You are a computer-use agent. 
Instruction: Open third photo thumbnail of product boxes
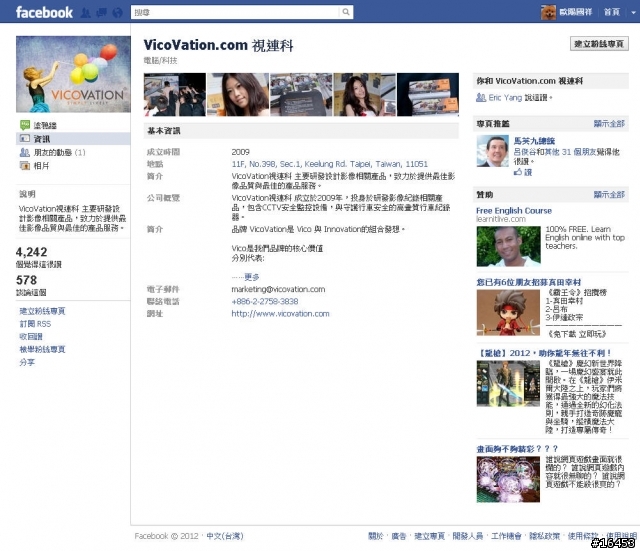301,95
